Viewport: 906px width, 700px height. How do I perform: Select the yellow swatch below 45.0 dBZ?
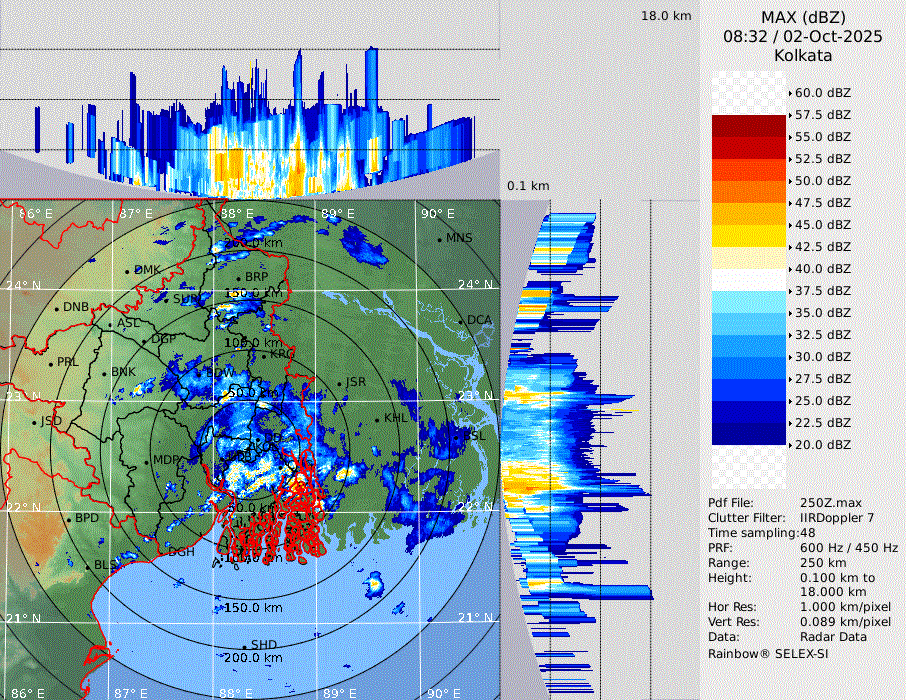click(x=748, y=236)
